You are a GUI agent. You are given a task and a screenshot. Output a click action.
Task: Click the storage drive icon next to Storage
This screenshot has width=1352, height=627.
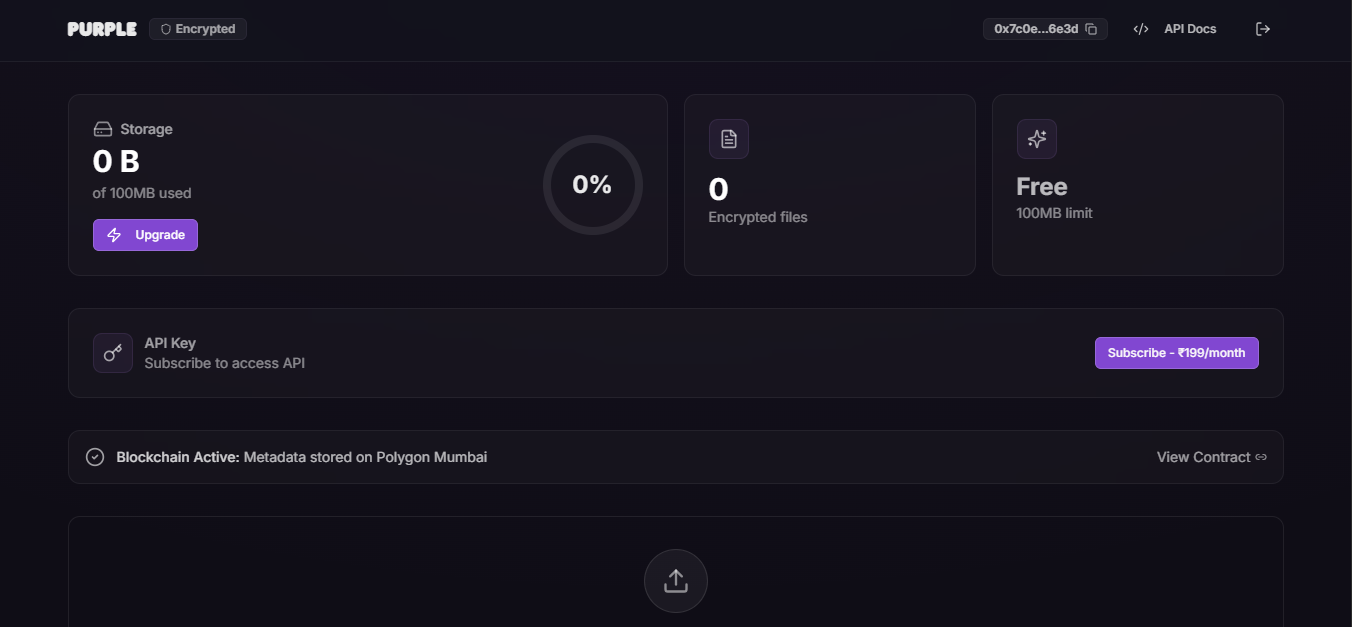click(103, 128)
